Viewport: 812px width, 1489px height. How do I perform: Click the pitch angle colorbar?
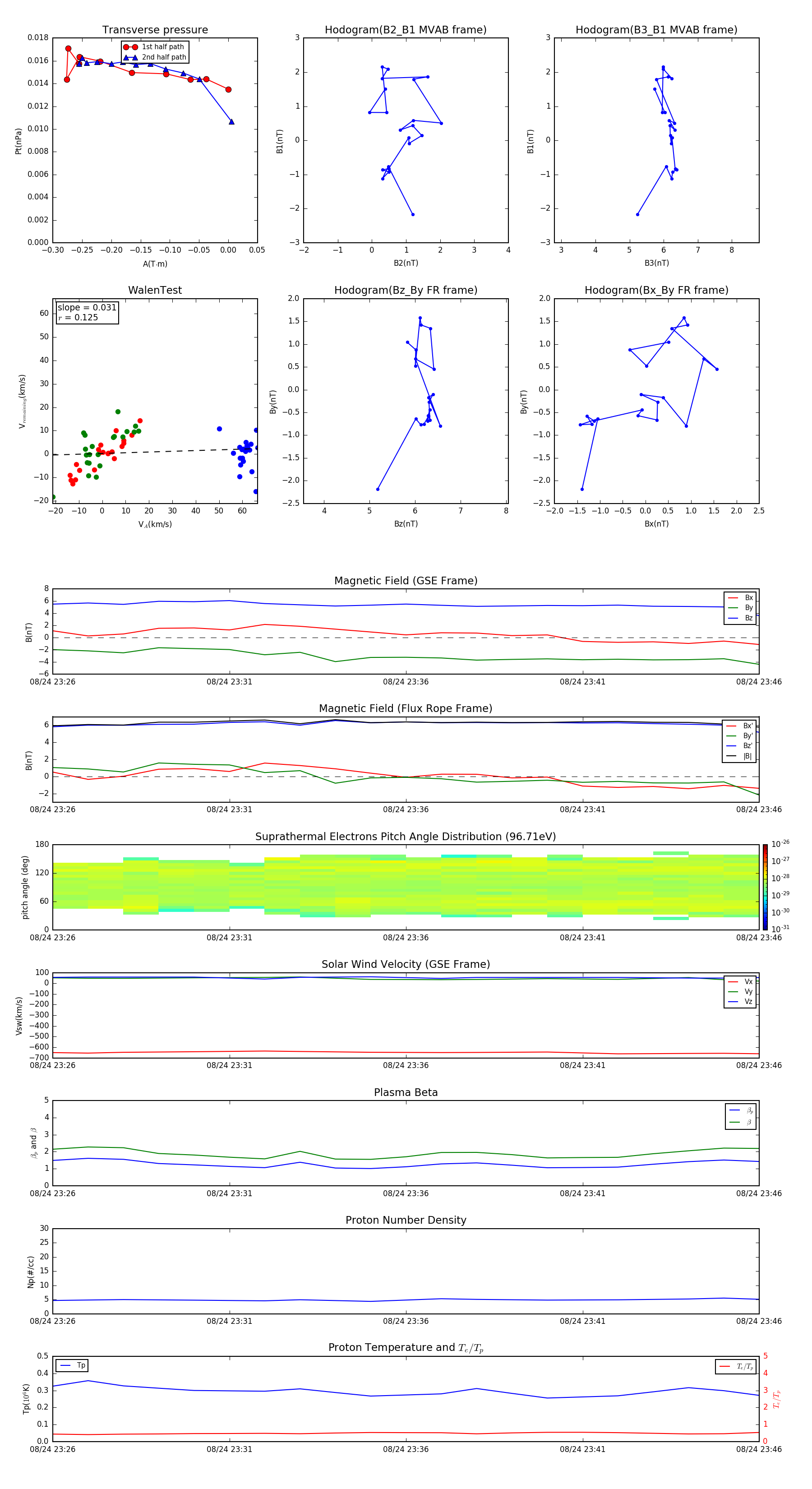(x=765, y=887)
